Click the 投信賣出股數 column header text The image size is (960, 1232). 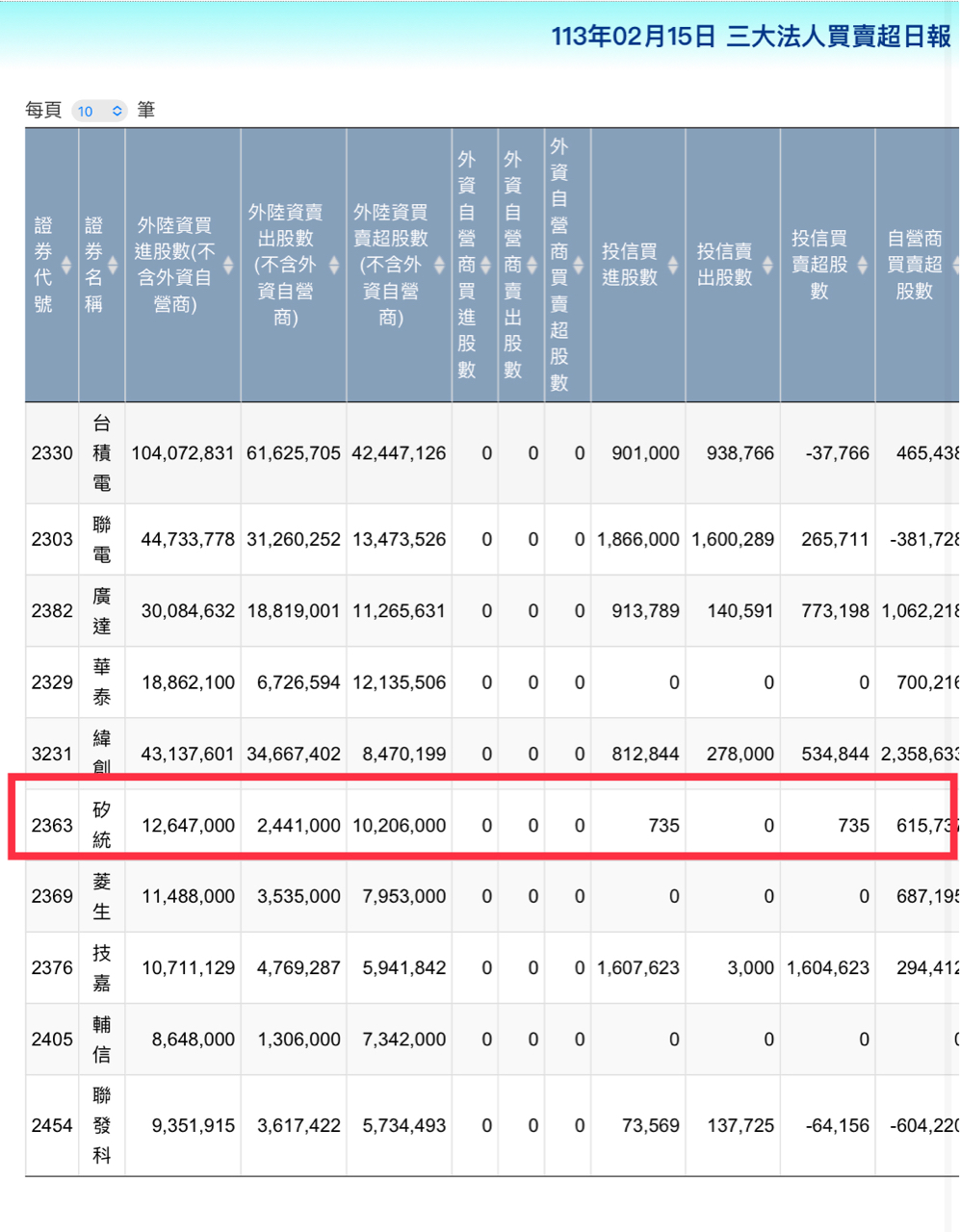coord(724,265)
